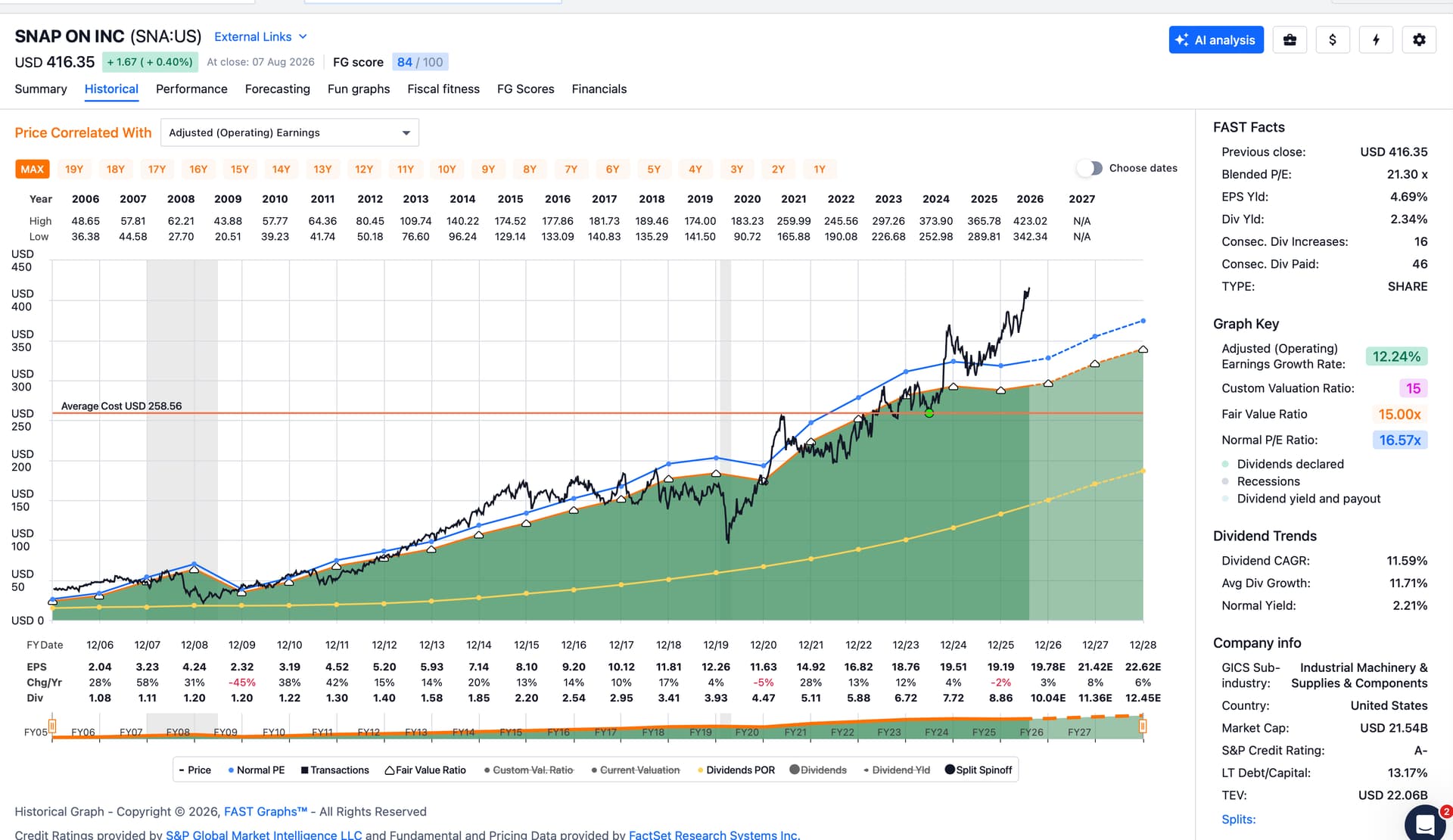Click the -45% Chg/Yr value
Viewport: 1453px width, 840px height.
click(242, 682)
